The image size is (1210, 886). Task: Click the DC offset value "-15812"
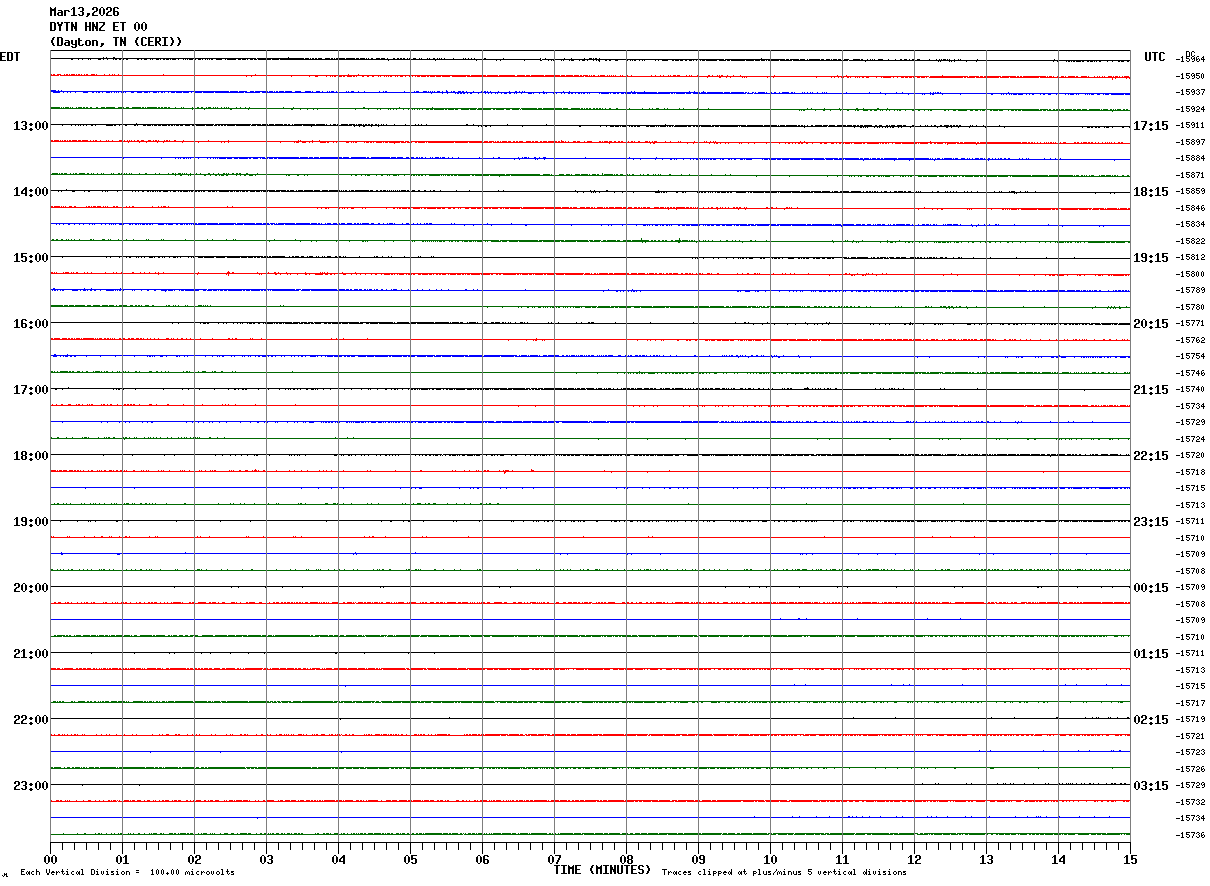[1190, 257]
